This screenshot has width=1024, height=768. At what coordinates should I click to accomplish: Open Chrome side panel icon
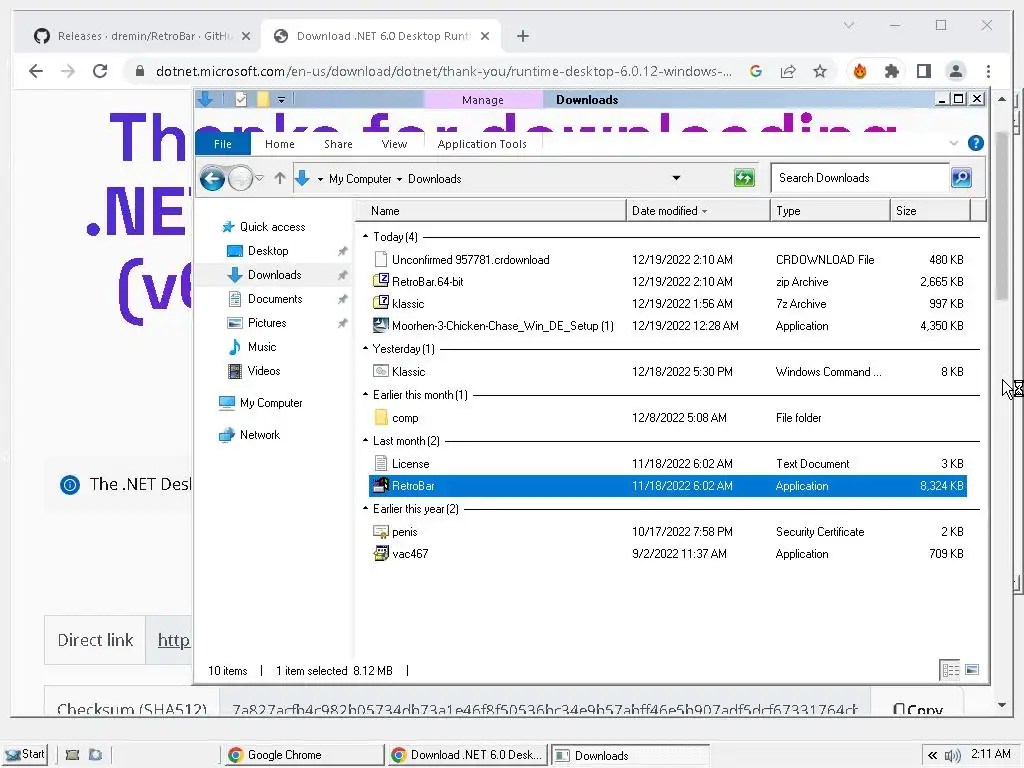coord(923,71)
